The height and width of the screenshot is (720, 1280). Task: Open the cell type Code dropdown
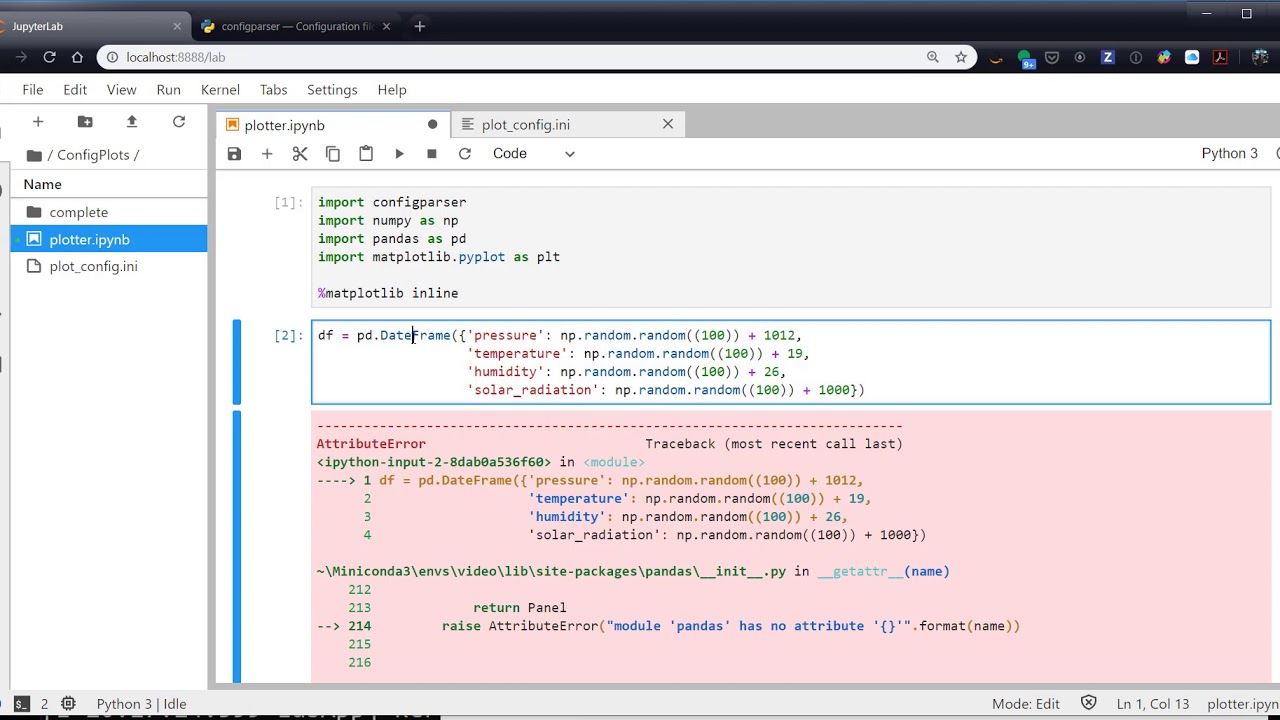(533, 154)
